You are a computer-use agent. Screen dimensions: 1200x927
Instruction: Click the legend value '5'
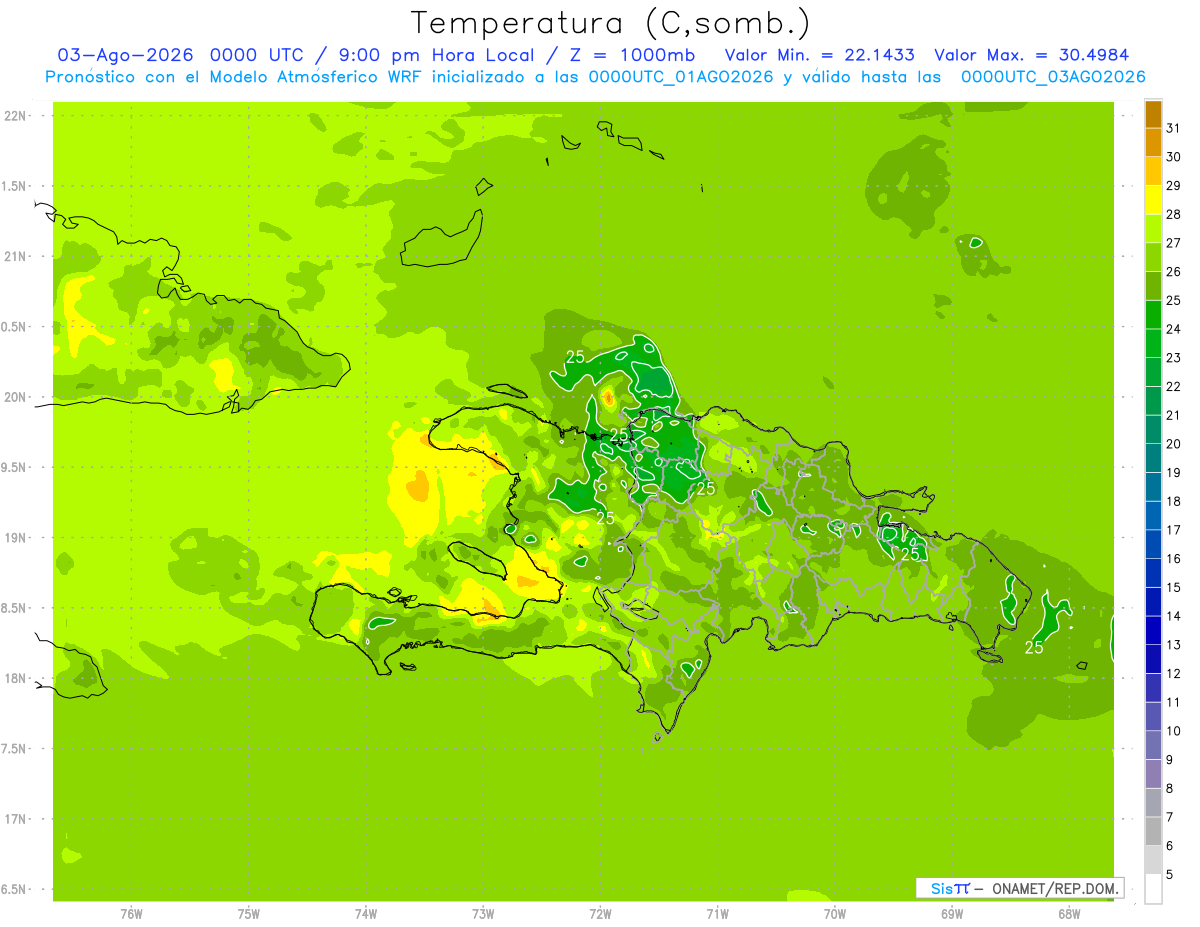point(1170,875)
